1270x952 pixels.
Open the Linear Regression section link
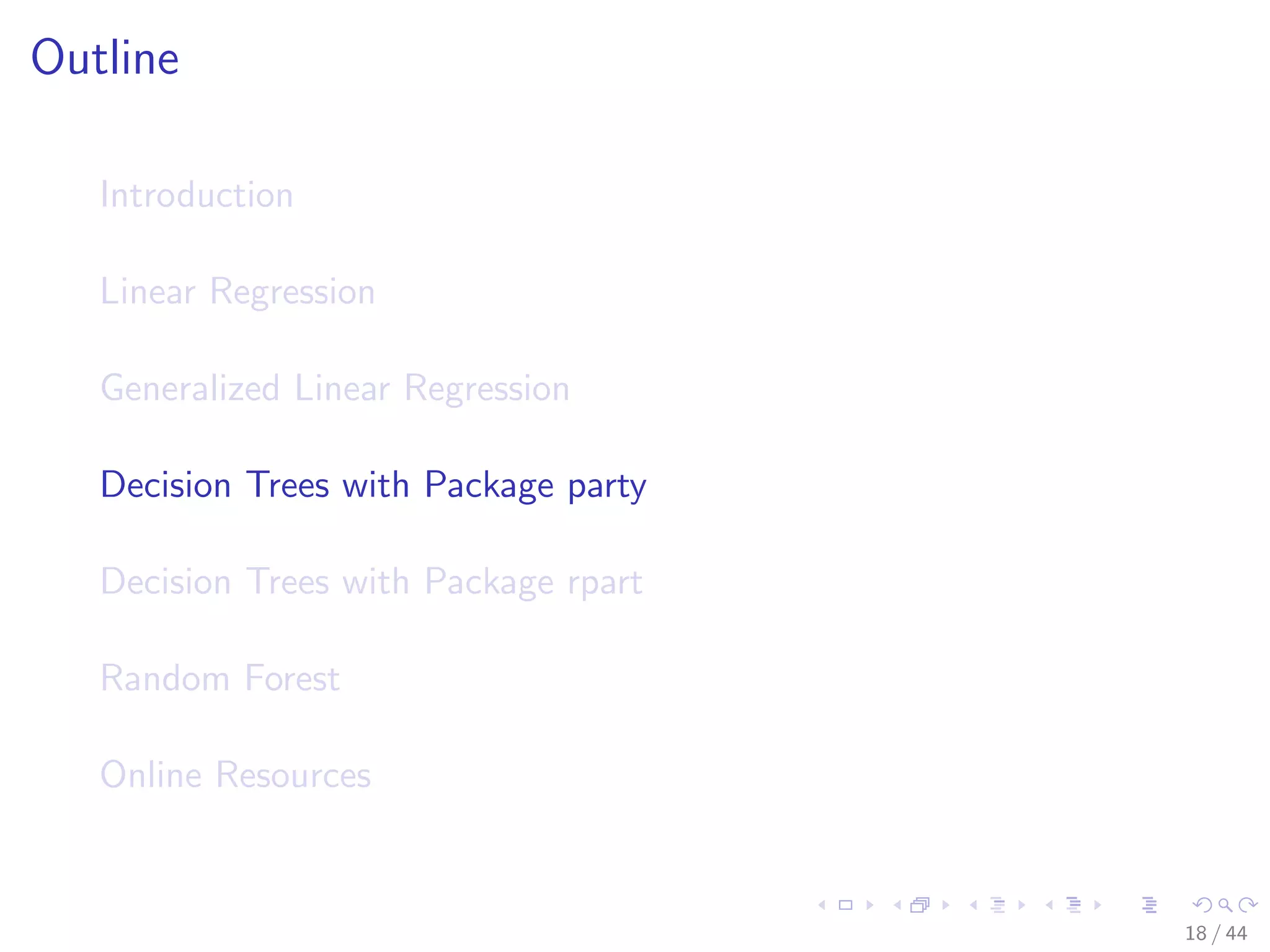238,291
